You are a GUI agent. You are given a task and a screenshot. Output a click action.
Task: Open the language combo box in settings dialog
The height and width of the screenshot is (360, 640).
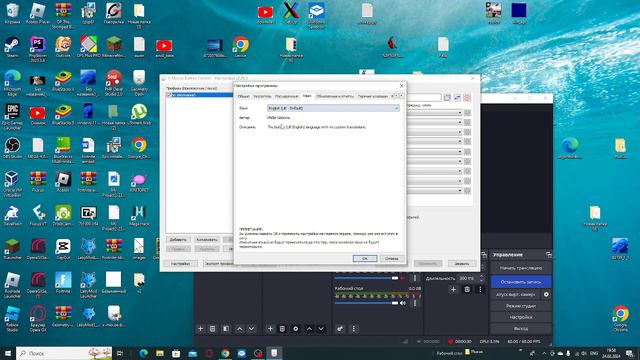[x=333, y=108]
